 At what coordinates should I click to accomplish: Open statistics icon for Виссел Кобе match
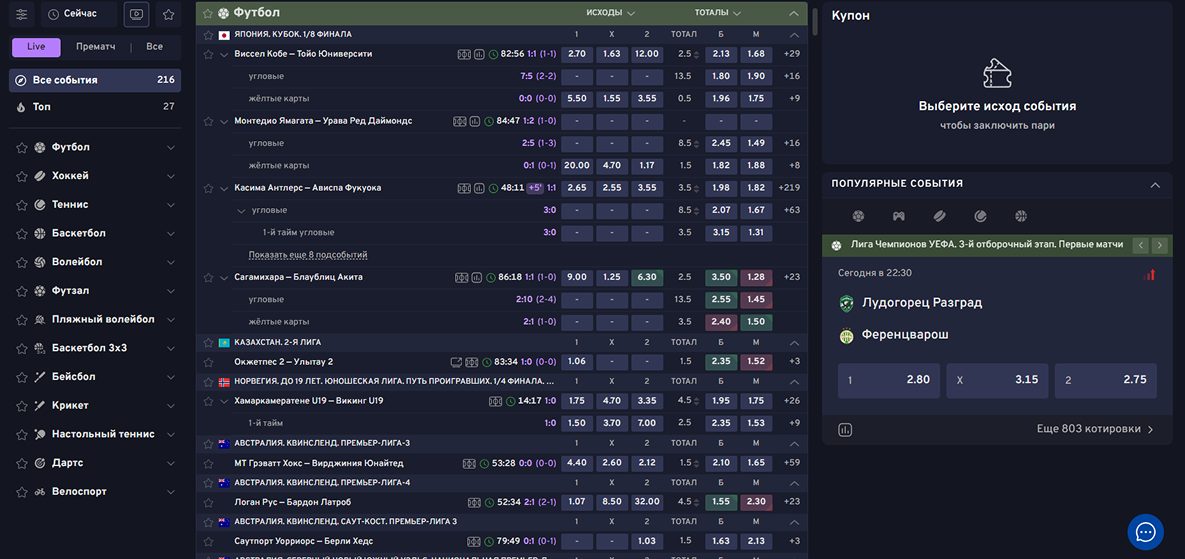(479, 54)
